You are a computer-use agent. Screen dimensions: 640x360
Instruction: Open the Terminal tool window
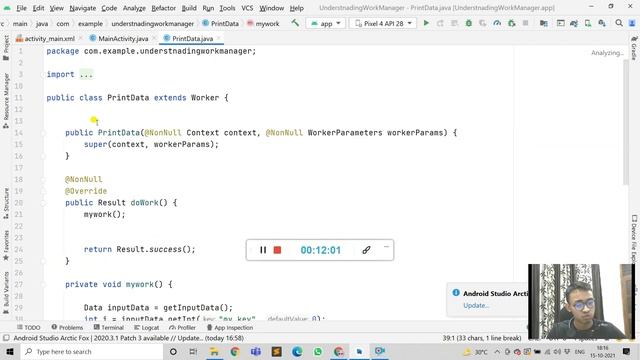(x=109, y=327)
